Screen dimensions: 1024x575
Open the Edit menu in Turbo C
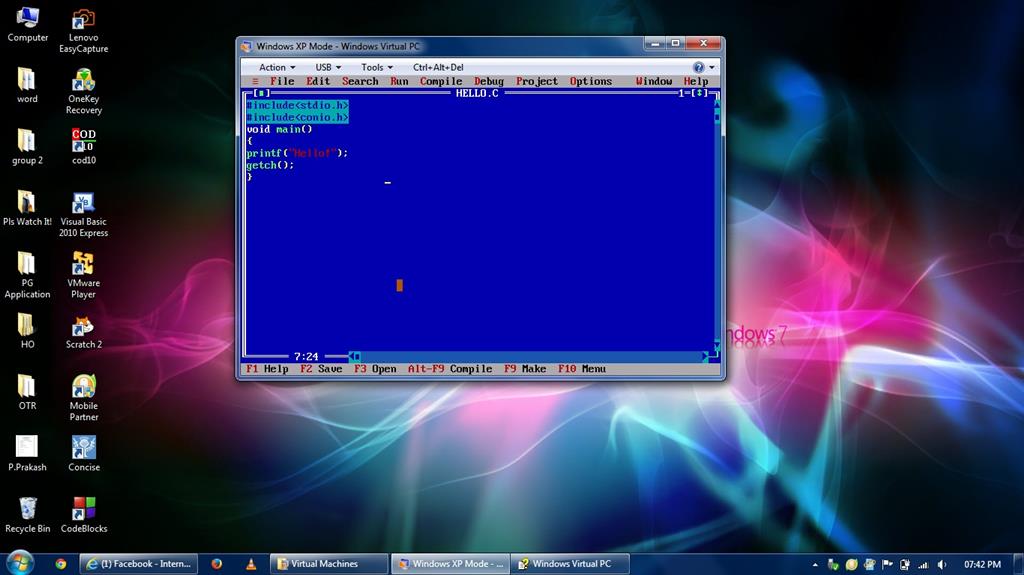pos(318,81)
